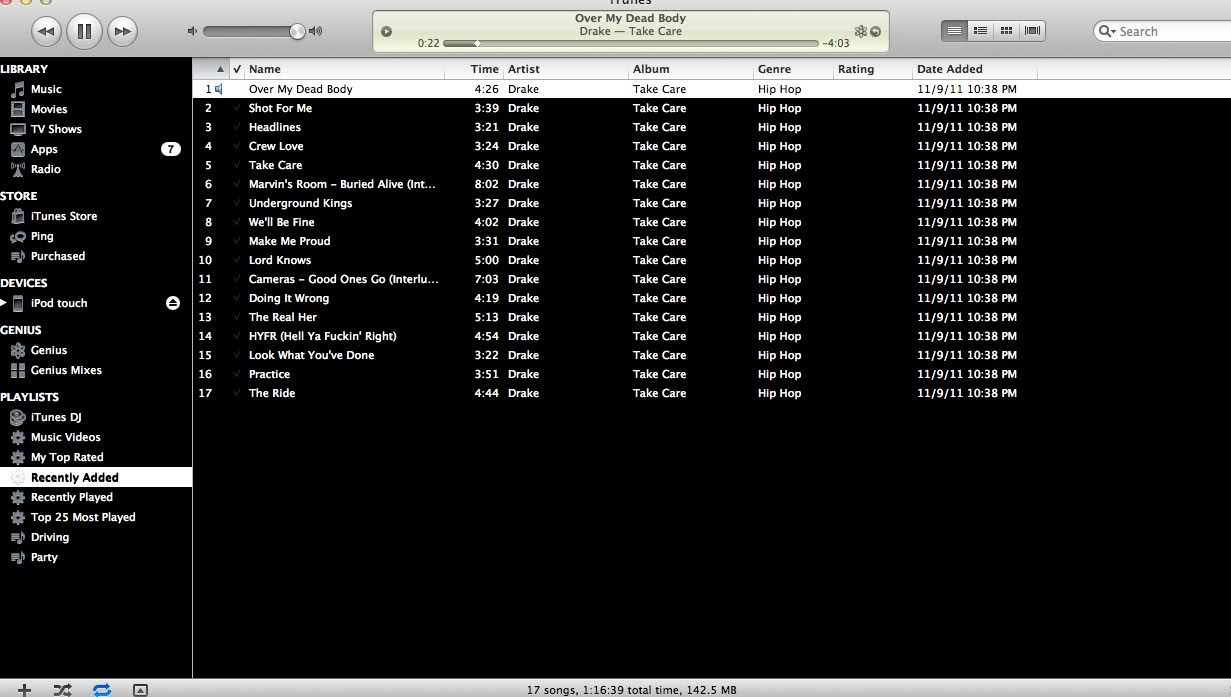Expand the iPod touch disclosure triangle

tap(4, 303)
